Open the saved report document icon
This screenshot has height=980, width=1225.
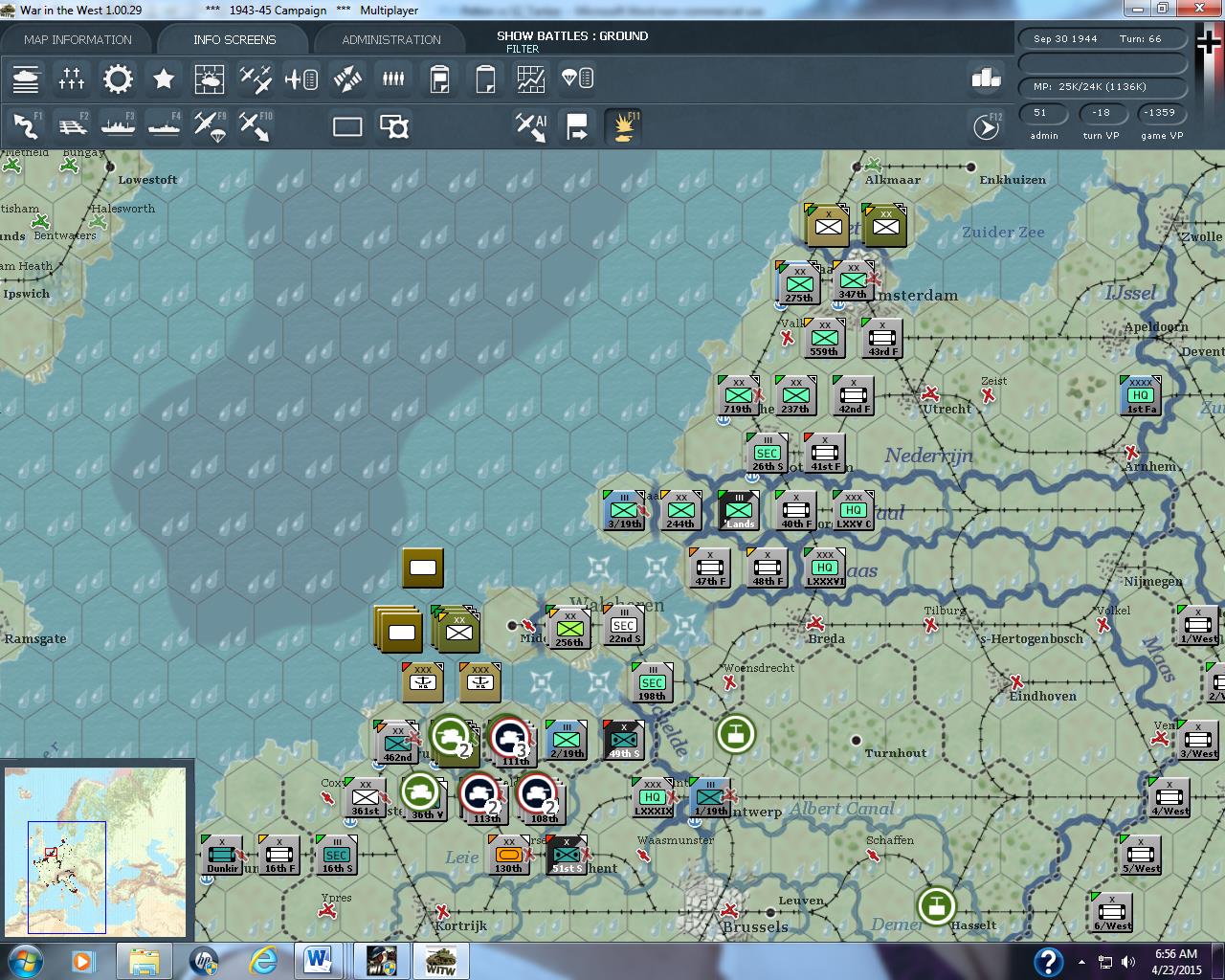pyautogui.click(x=439, y=78)
